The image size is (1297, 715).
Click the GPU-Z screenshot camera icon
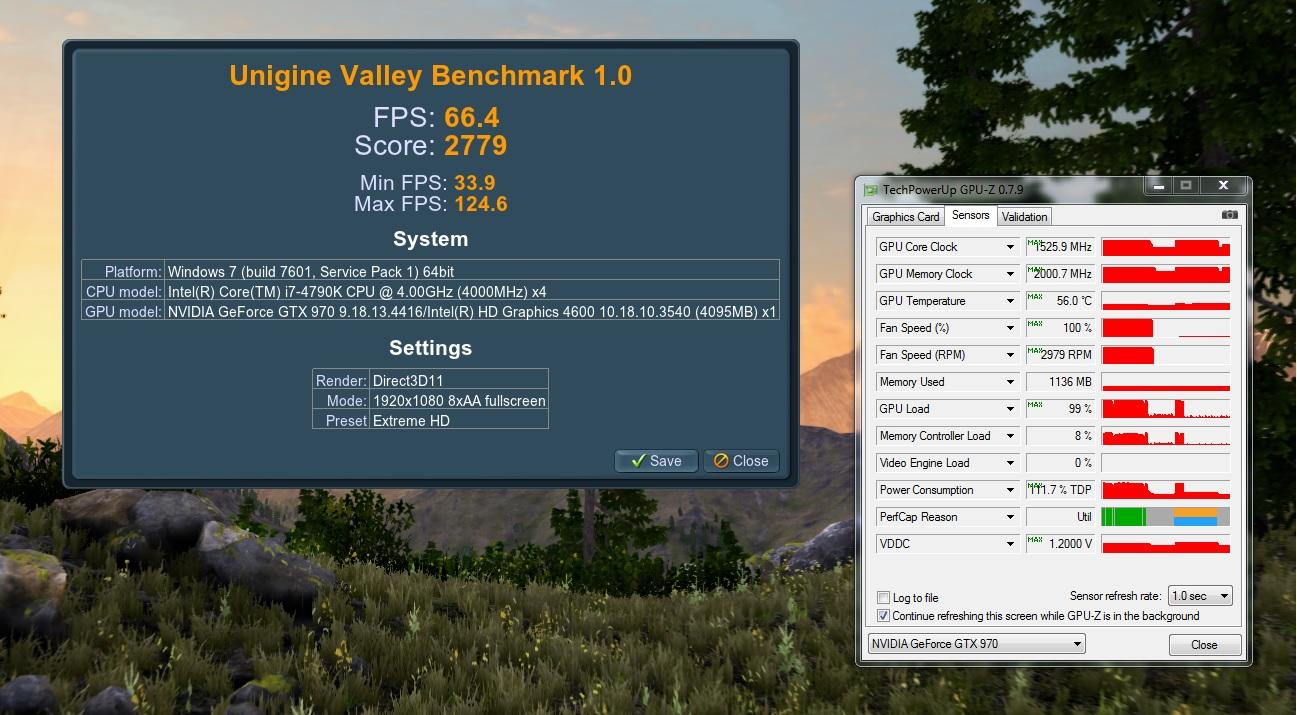coord(1229,214)
